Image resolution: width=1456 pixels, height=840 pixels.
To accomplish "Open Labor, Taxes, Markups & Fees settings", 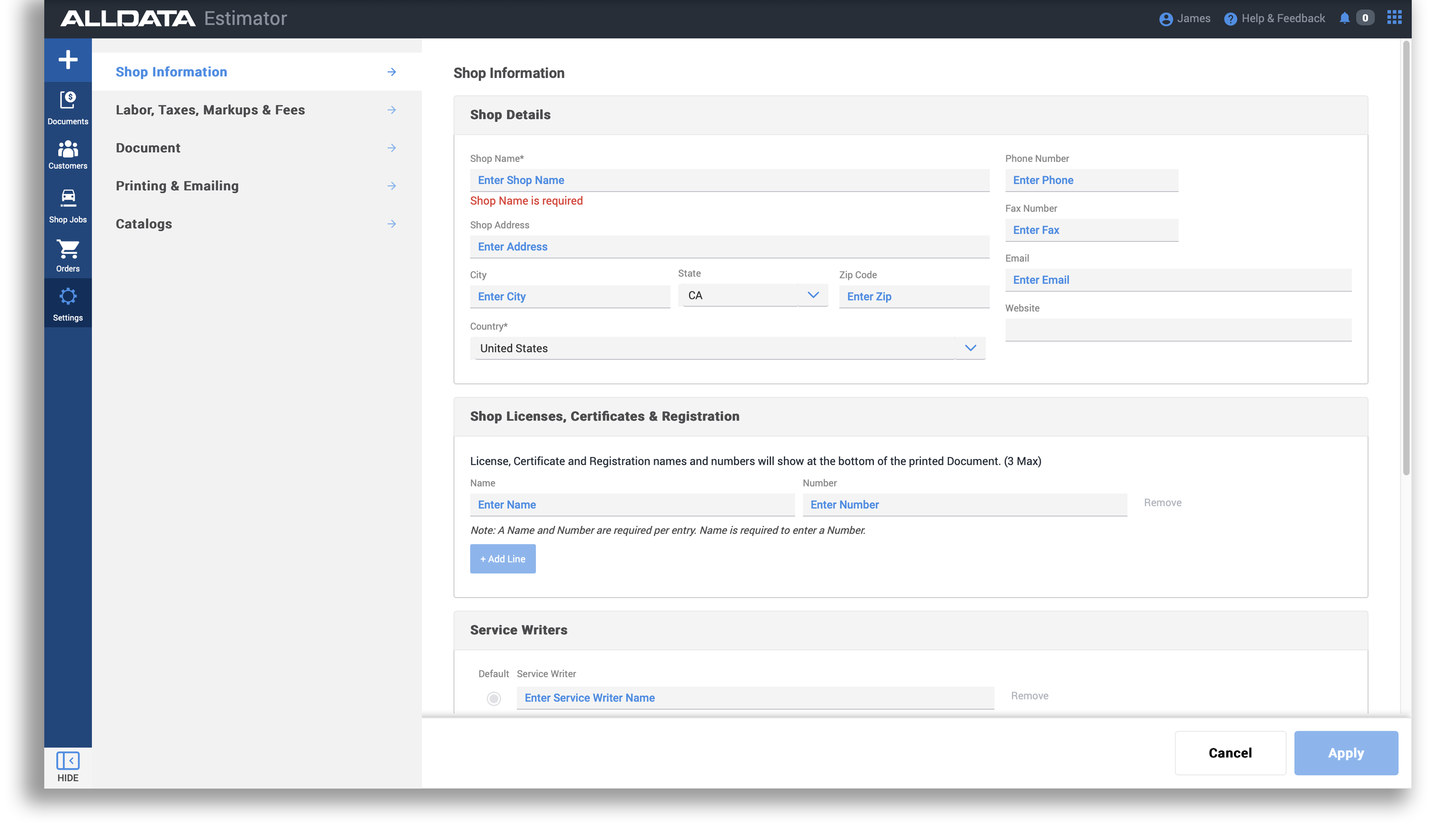I will 257,110.
